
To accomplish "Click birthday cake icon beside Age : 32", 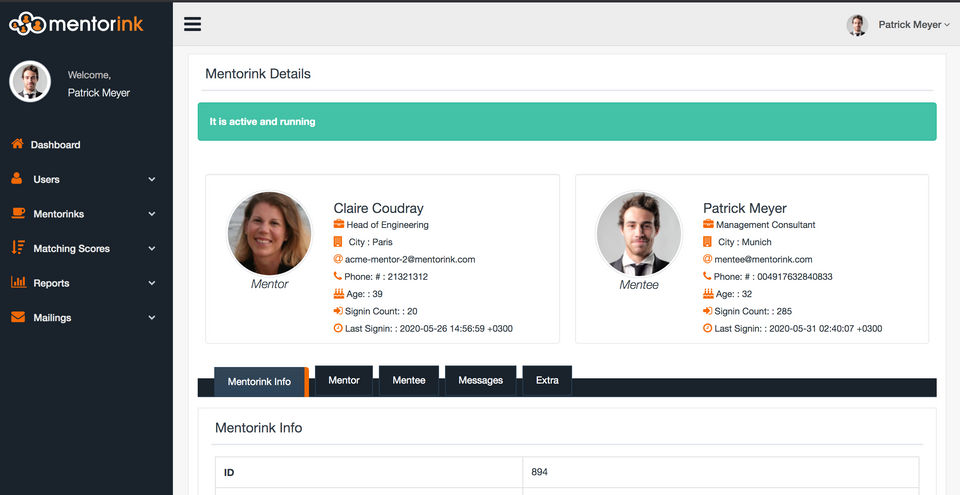I will point(708,293).
